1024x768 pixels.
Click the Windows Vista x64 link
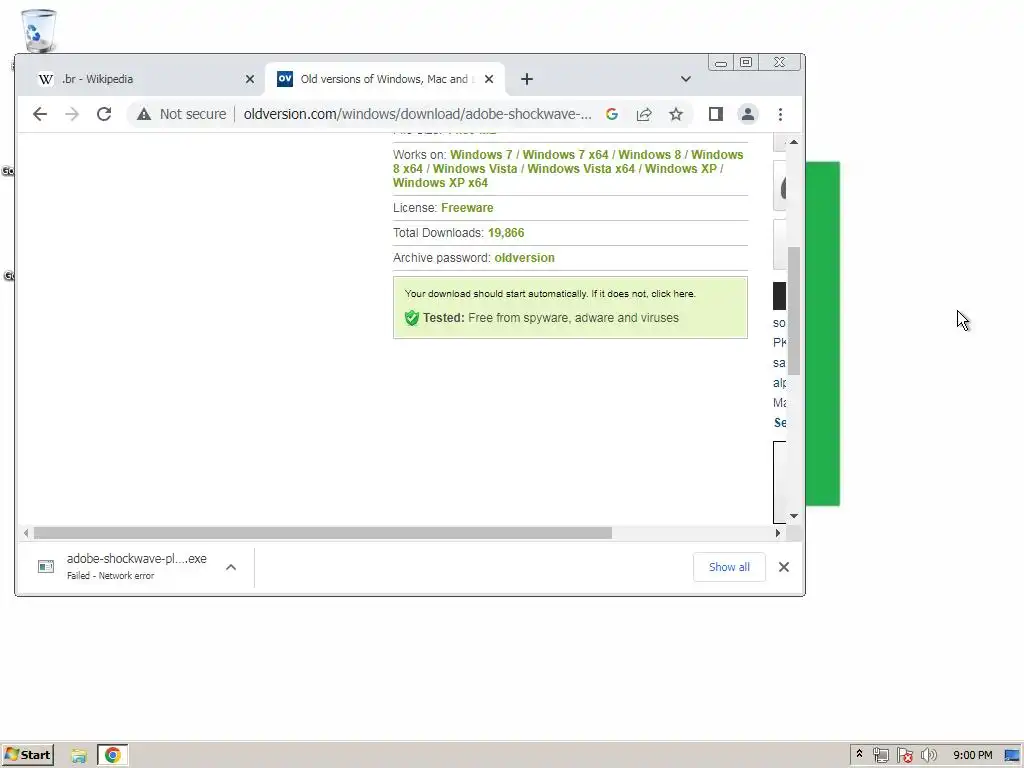click(x=581, y=168)
